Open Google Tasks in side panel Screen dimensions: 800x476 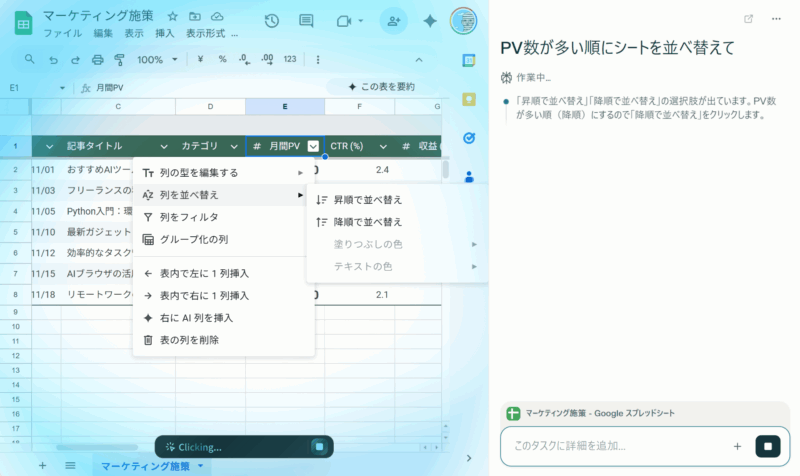pos(468,137)
